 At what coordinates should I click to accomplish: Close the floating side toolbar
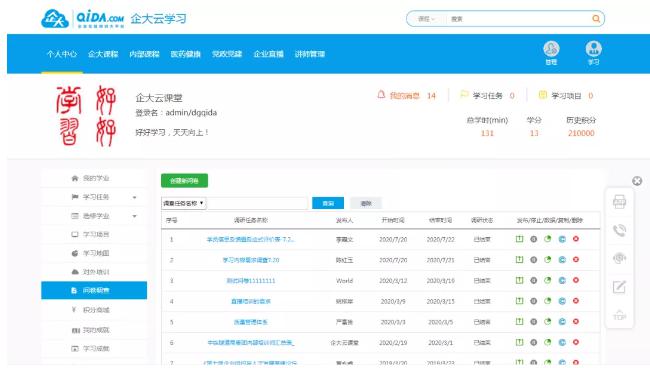click(637, 181)
